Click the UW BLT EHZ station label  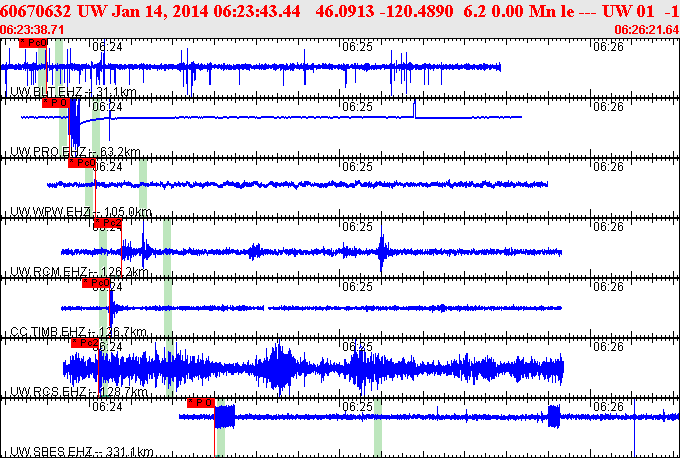(x=72, y=92)
